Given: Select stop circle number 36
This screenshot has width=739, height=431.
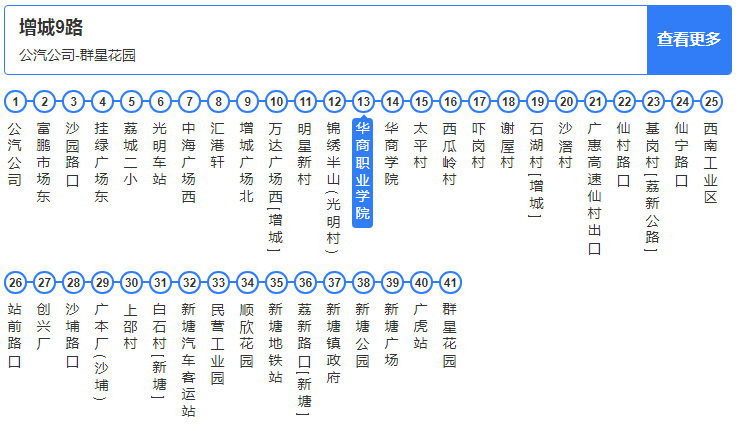Looking at the screenshot, I should click(x=305, y=282).
